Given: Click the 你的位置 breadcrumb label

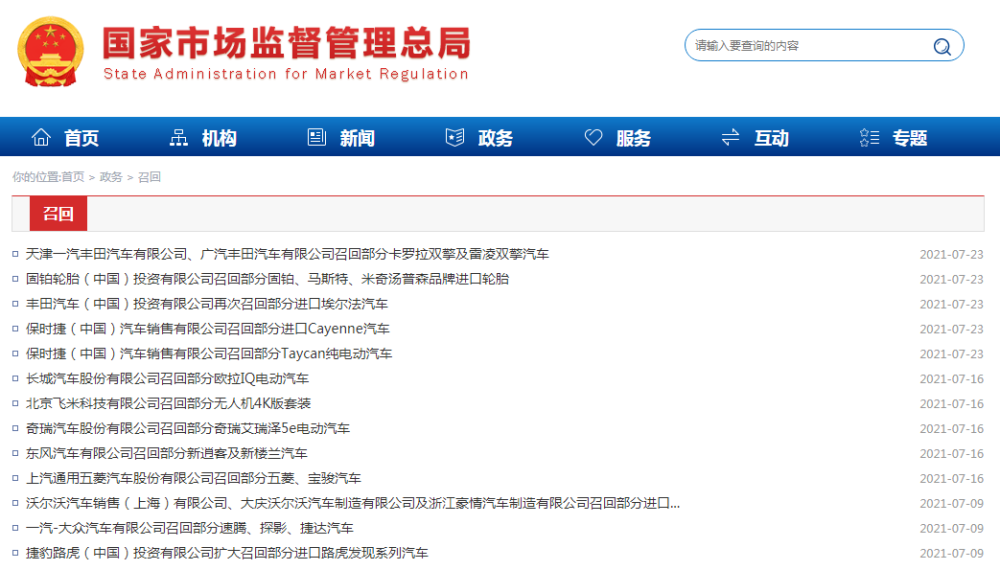Looking at the screenshot, I should tap(35, 177).
